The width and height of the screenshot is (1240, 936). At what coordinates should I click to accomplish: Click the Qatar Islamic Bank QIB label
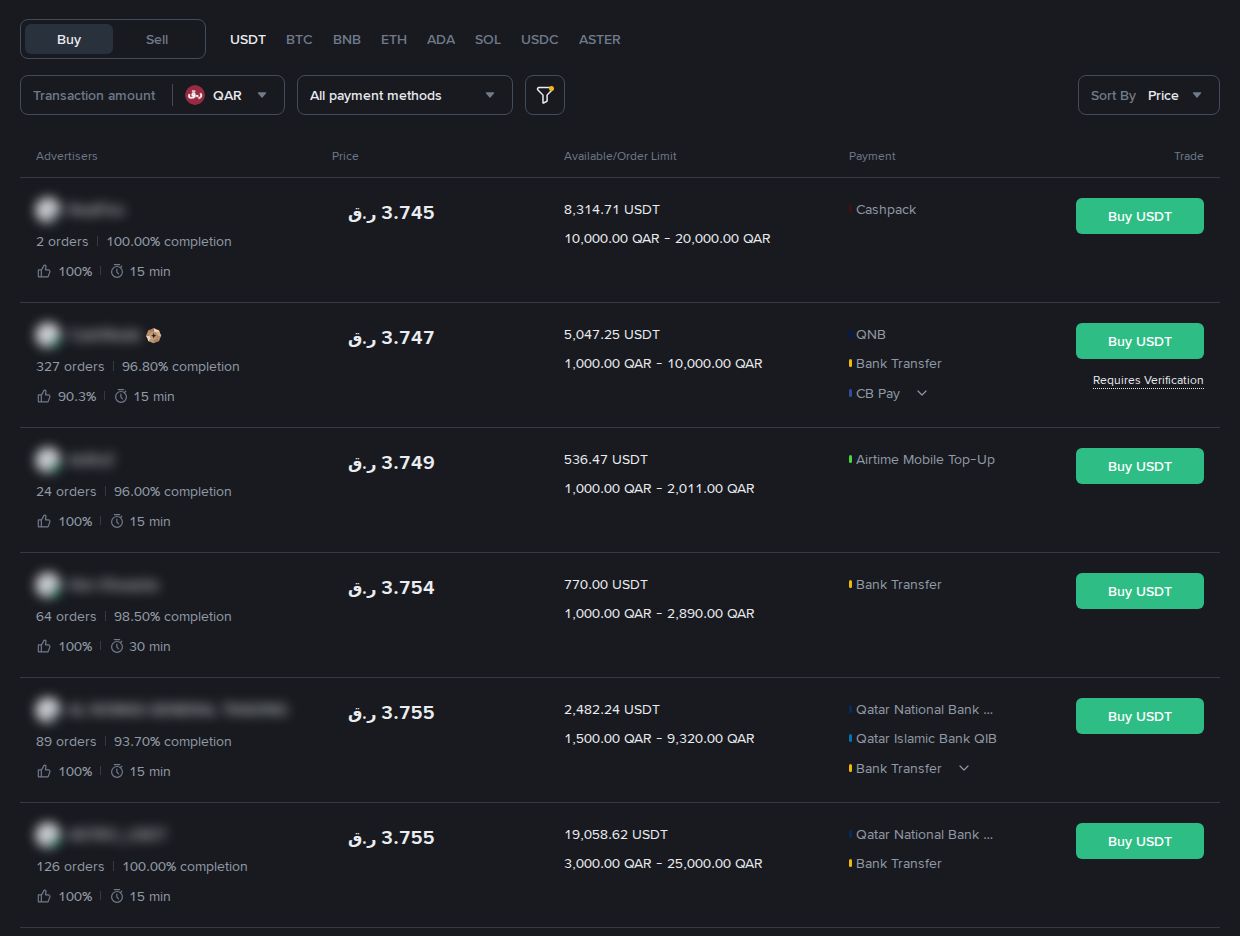926,739
